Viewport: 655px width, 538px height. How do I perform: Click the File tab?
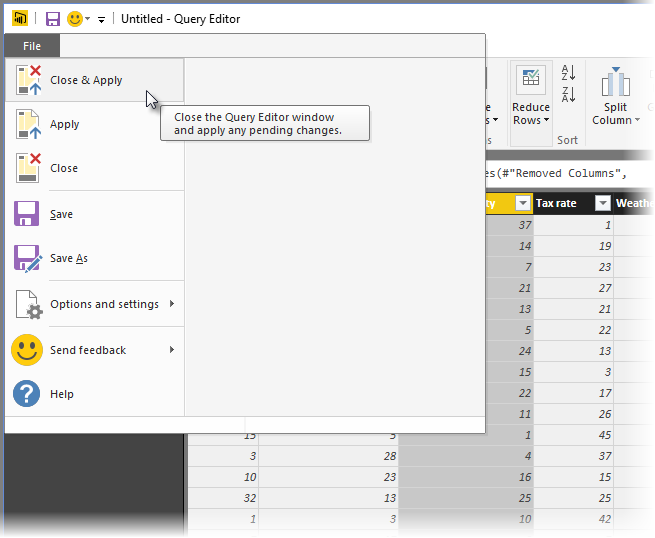pyautogui.click(x=32, y=46)
